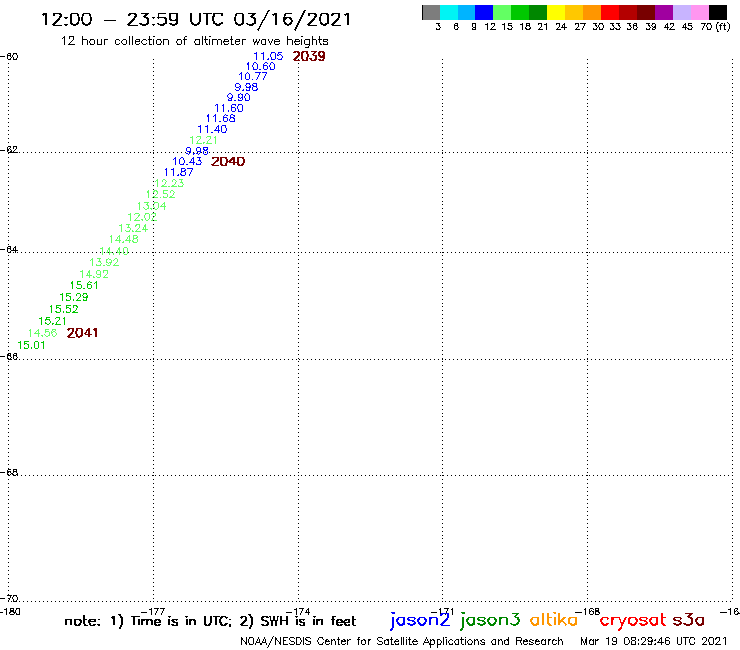Click the -68 latitude axis label

click(9, 472)
